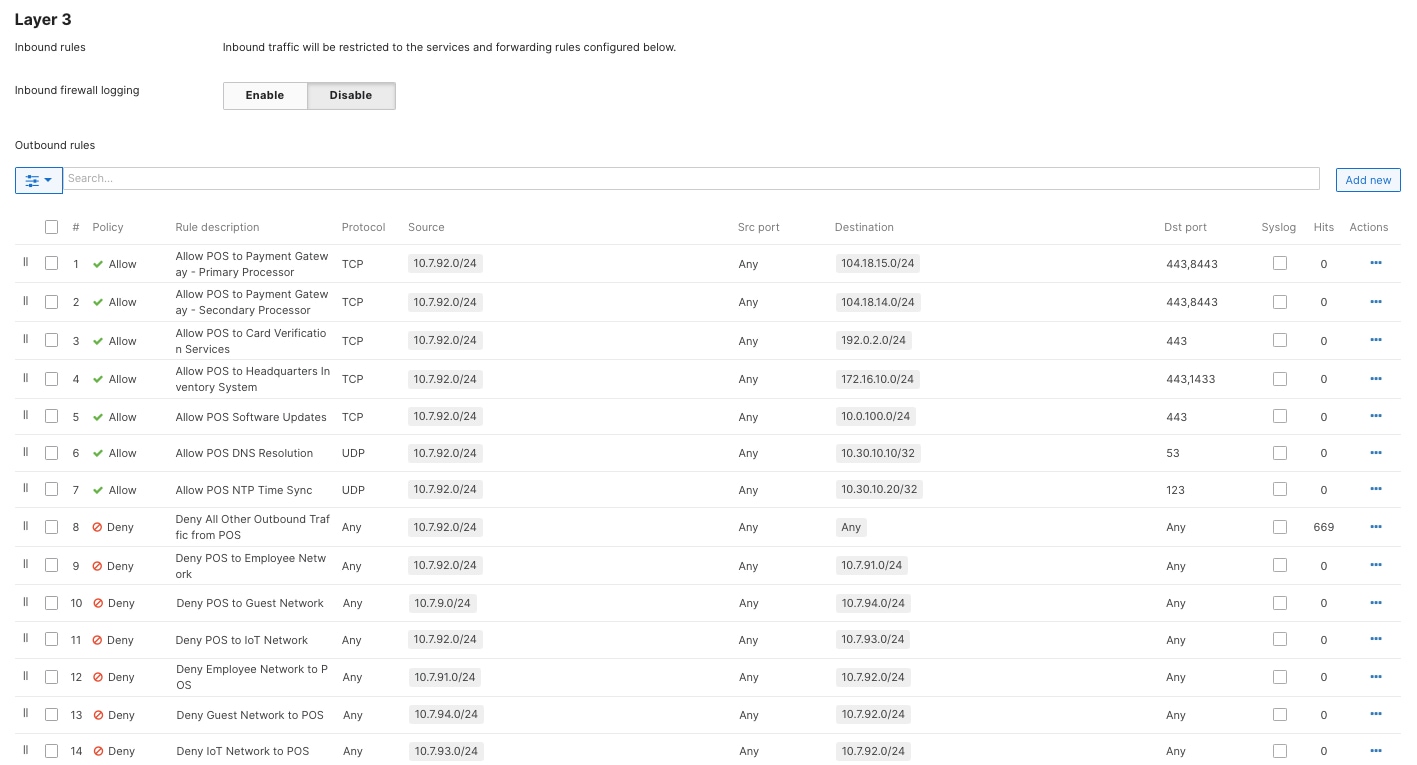Check the checkbox for rule 8
Screen dimensions: 1417x765
point(51,527)
